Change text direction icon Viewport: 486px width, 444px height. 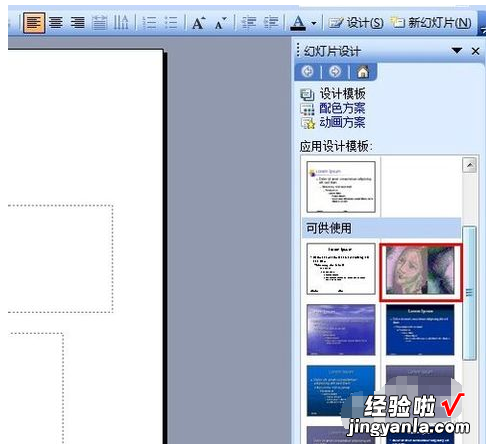coord(121,23)
